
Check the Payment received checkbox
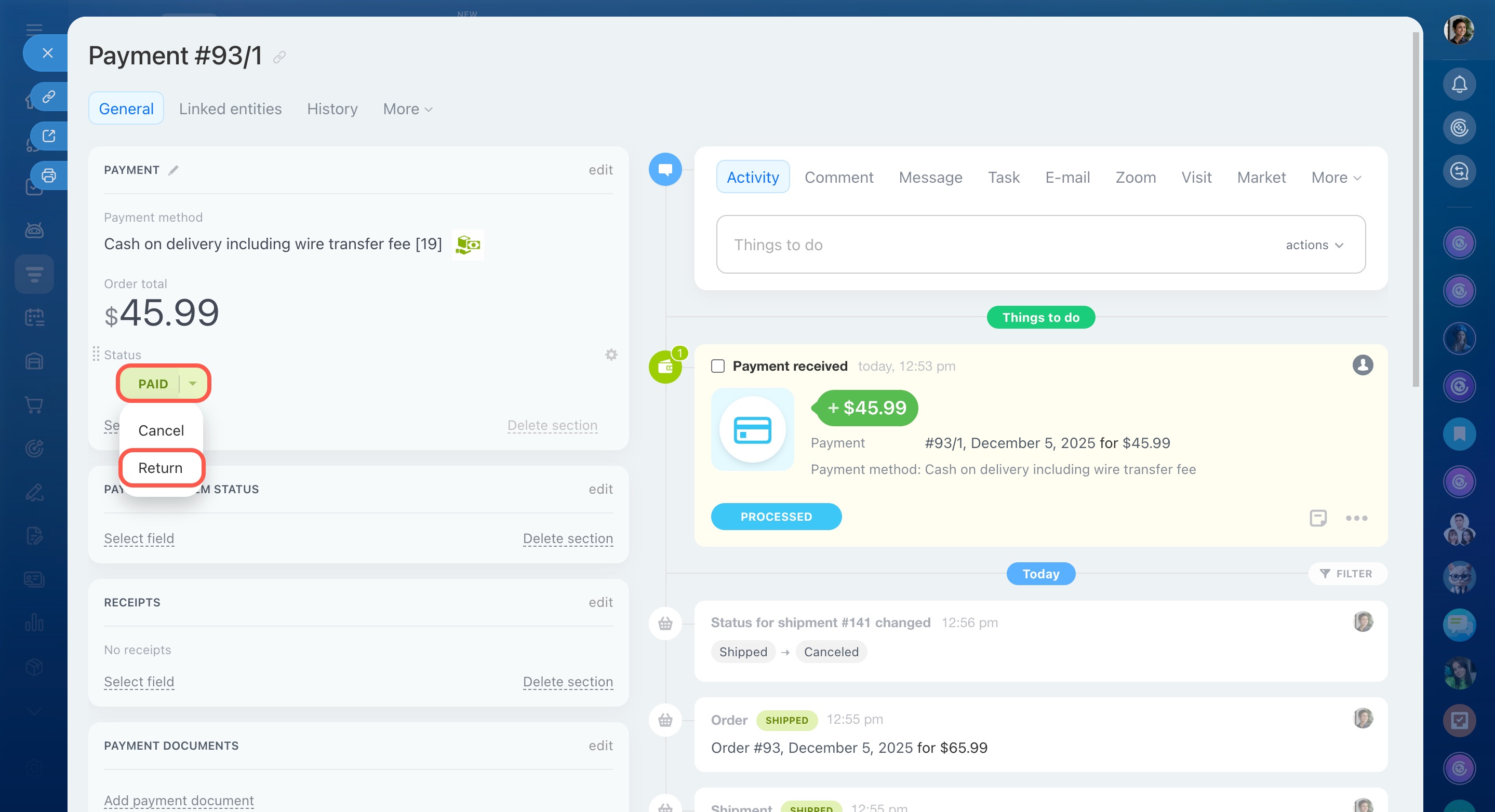coord(717,366)
